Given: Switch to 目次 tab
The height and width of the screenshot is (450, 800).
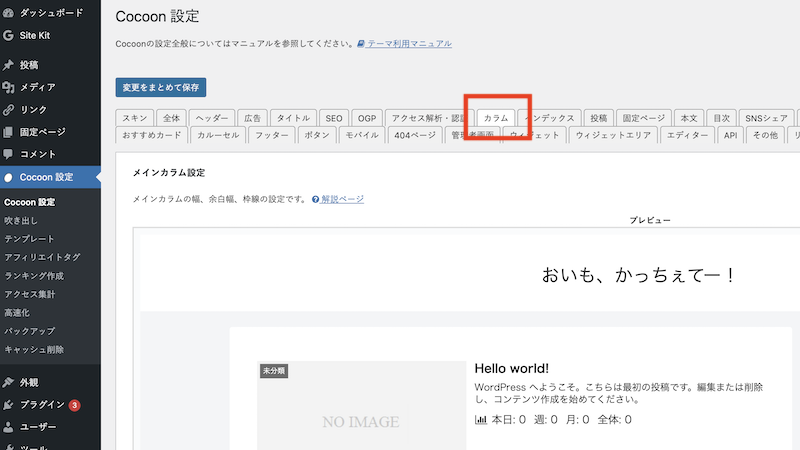Looking at the screenshot, I should [x=721, y=118].
